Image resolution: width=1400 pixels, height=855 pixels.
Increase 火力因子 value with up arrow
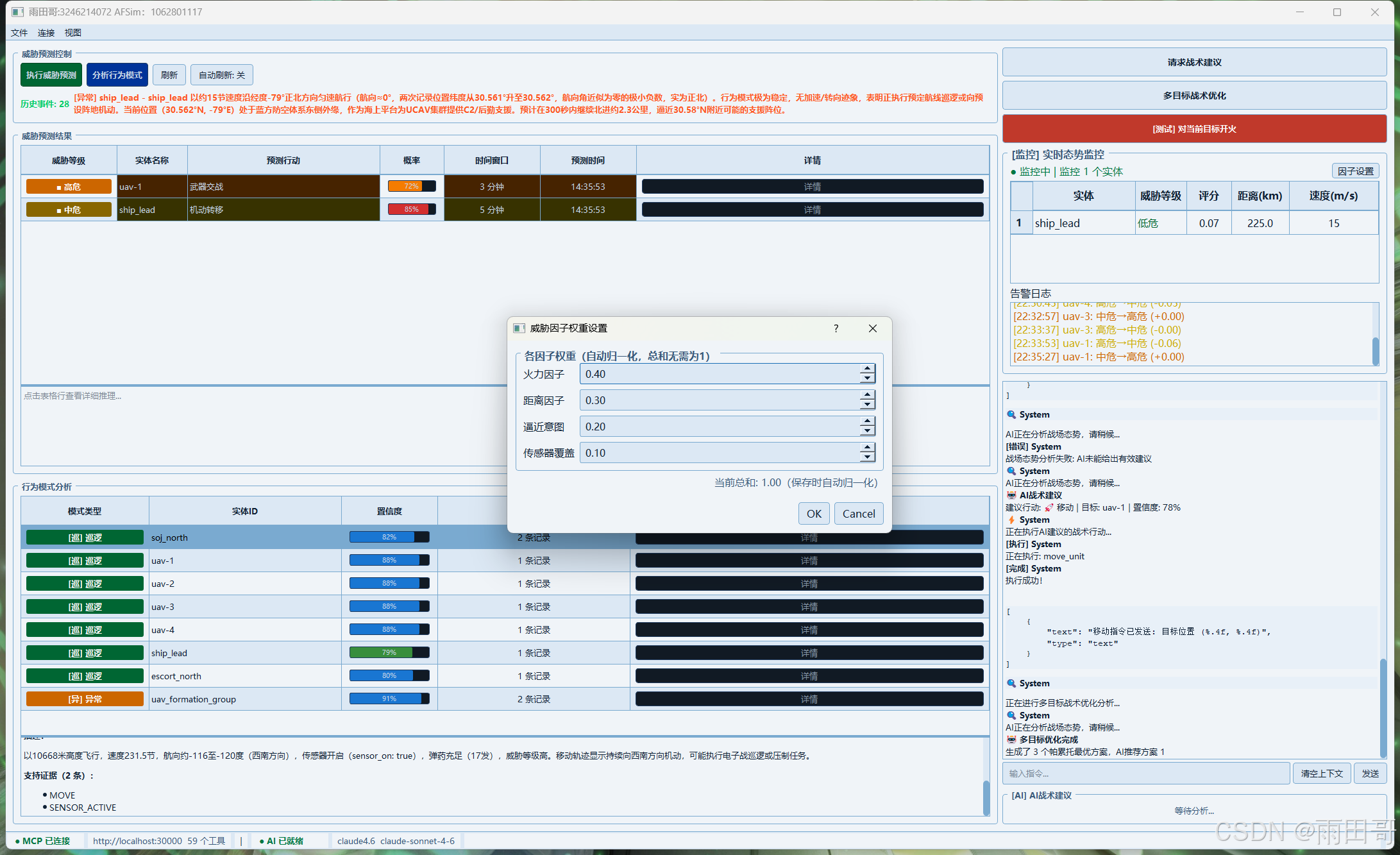867,369
